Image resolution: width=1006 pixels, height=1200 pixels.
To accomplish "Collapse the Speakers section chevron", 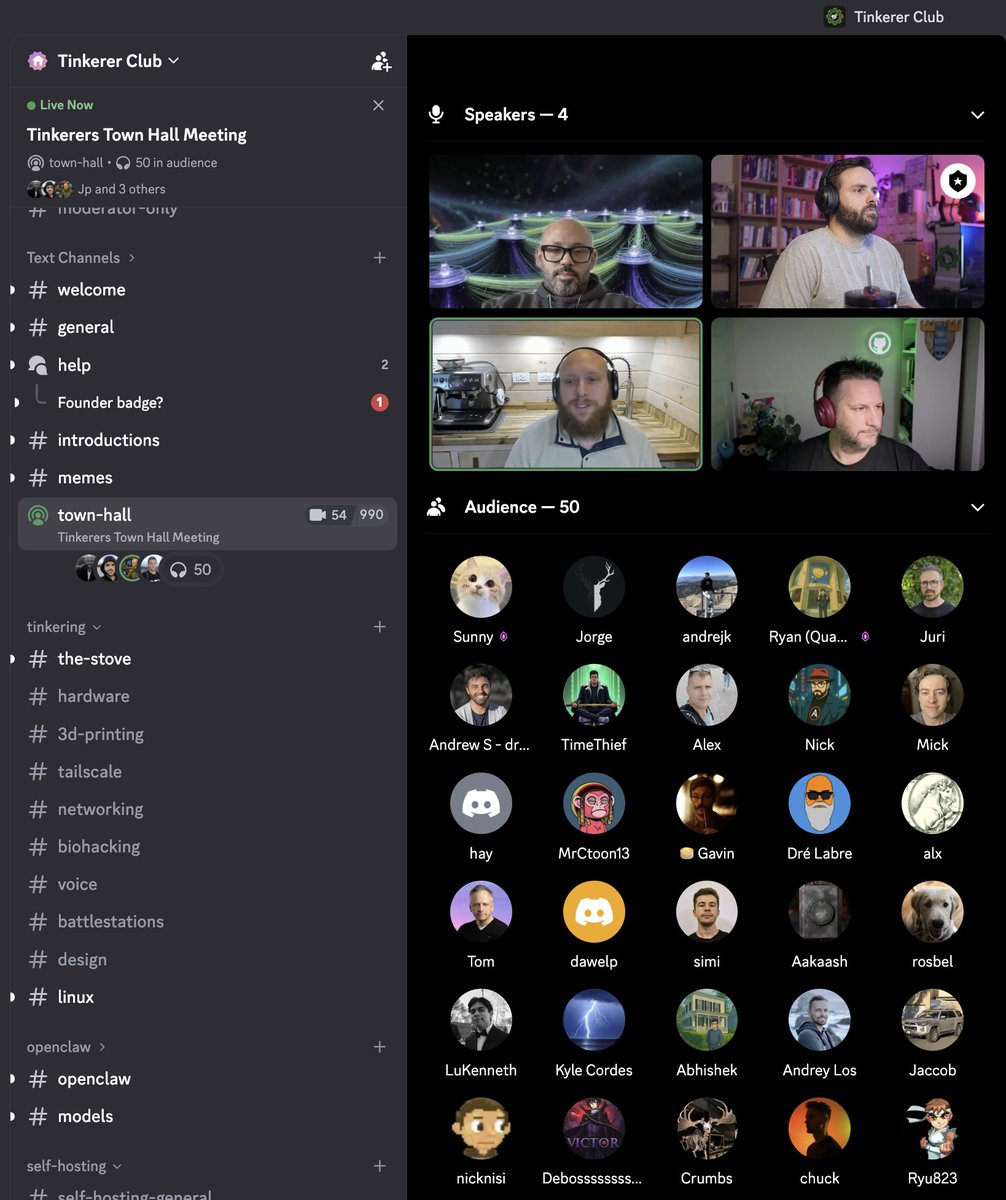I will 978,114.
